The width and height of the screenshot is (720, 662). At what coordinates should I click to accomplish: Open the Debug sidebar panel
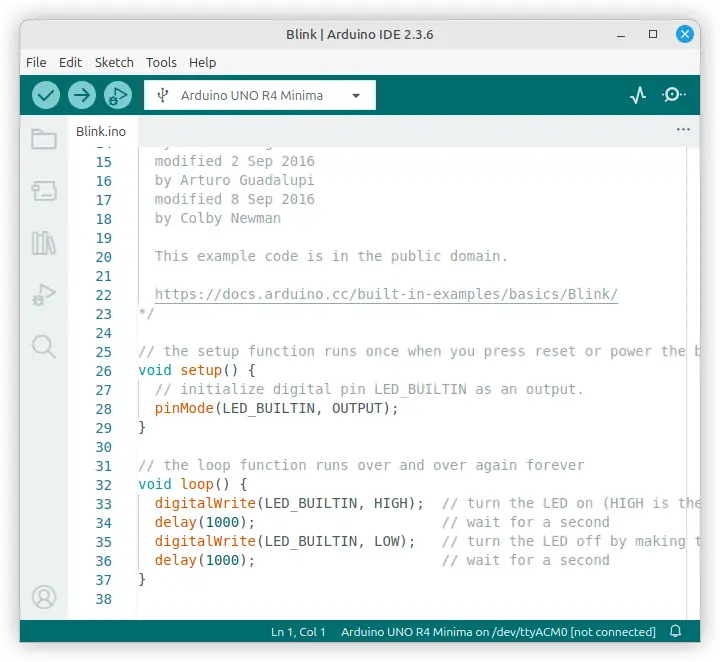(44, 295)
